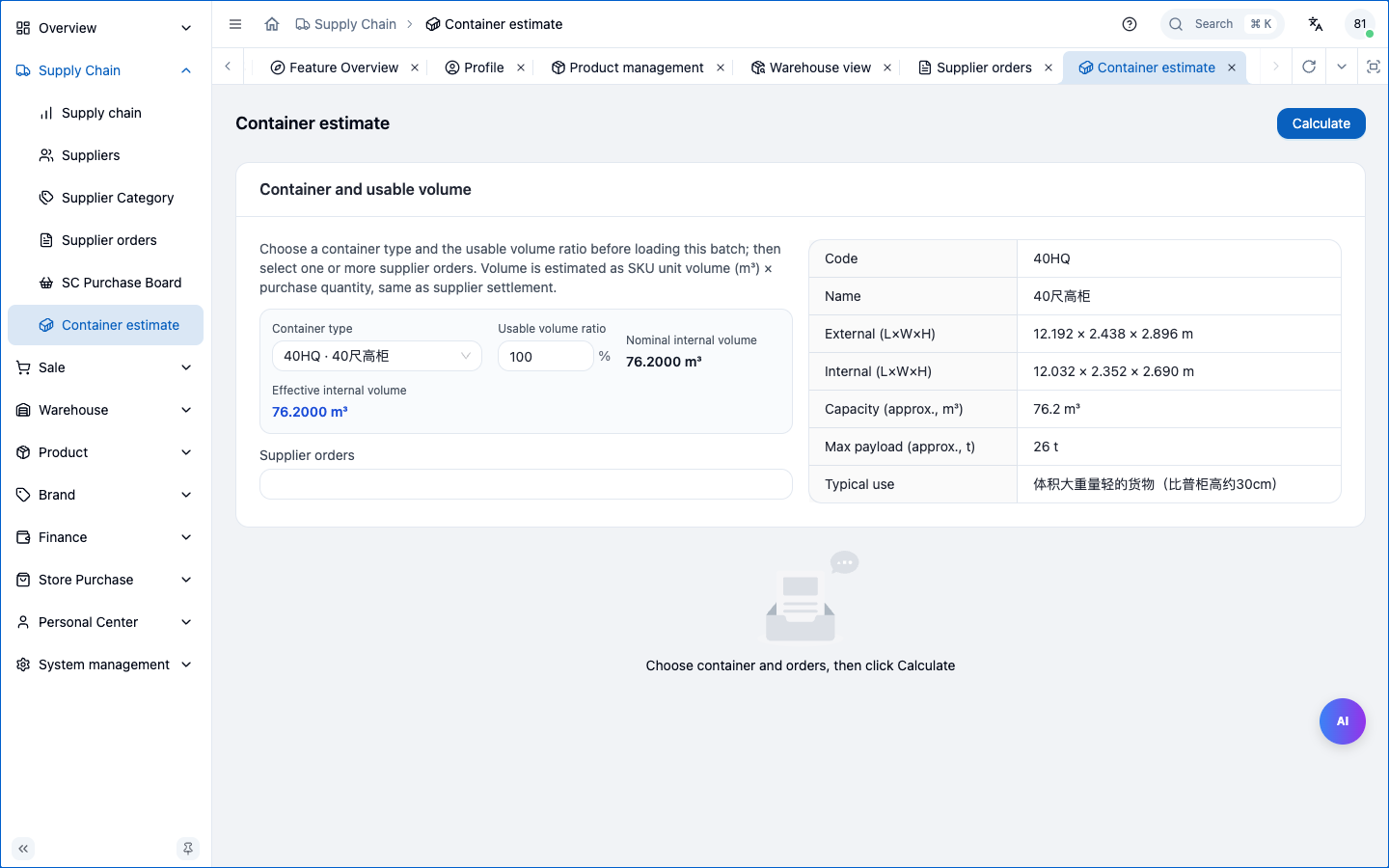Open the Container type dropdown
Viewport: 1389px width, 868px height.
[x=377, y=356]
